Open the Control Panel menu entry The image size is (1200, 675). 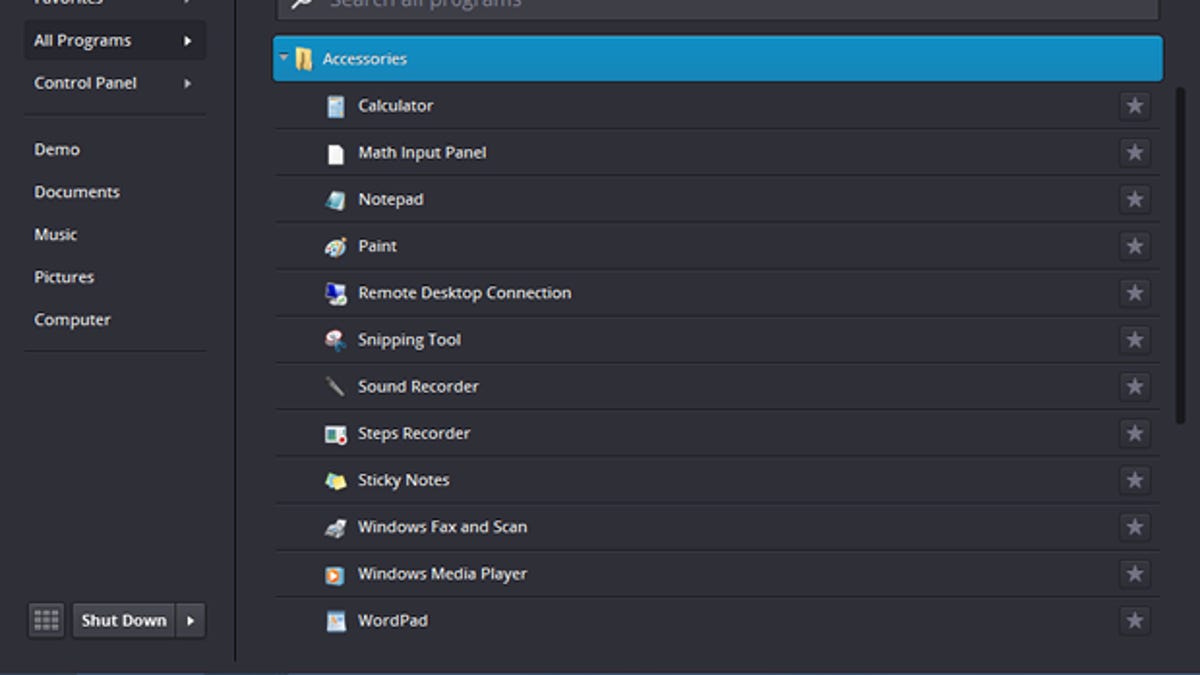(x=85, y=83)
